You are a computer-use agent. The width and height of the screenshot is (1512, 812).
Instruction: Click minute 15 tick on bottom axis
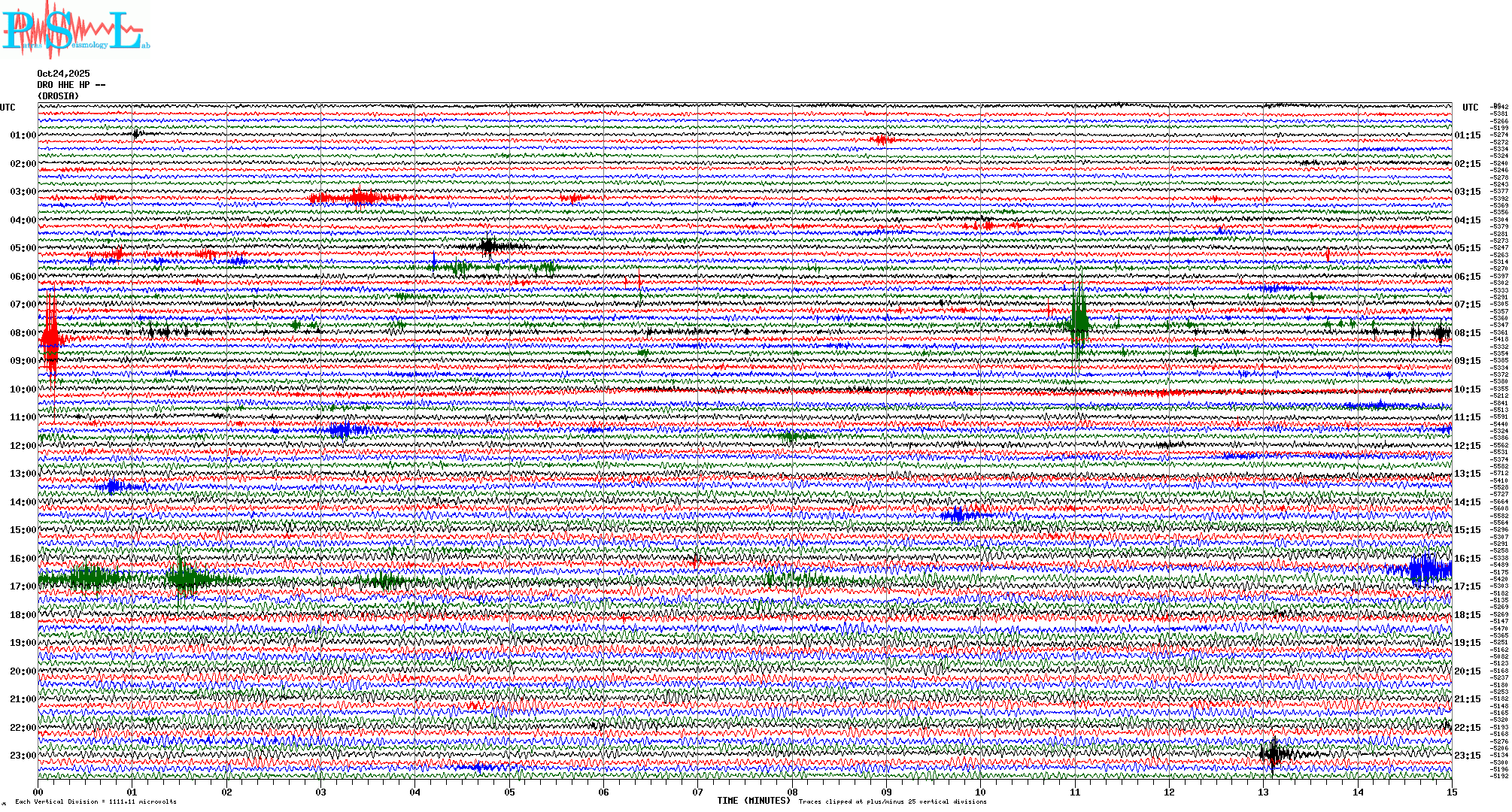[x=1451, y=792]
